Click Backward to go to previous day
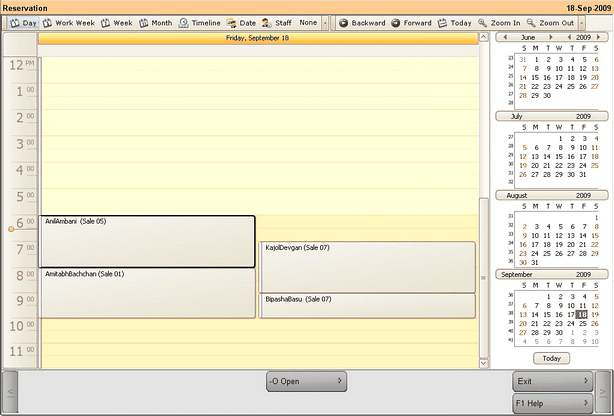Screen dimensions: 614x416 (x=360, y=22)
